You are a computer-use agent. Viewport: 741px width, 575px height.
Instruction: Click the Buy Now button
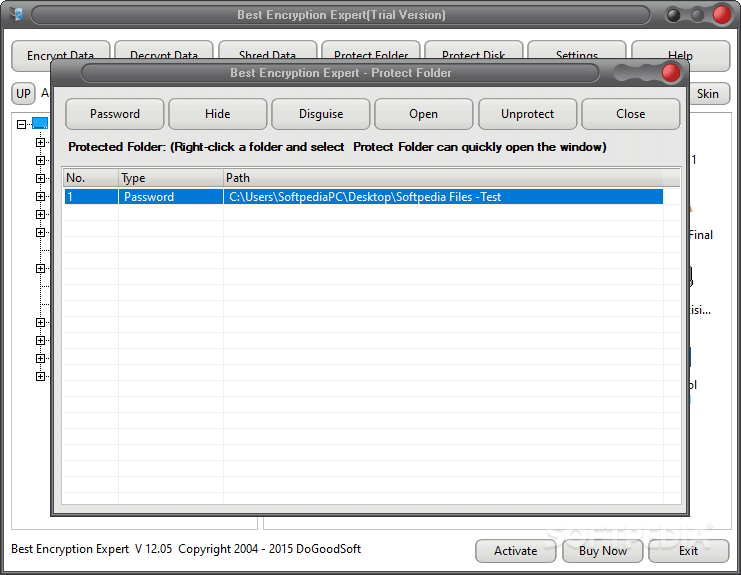[x=603, y=551]
